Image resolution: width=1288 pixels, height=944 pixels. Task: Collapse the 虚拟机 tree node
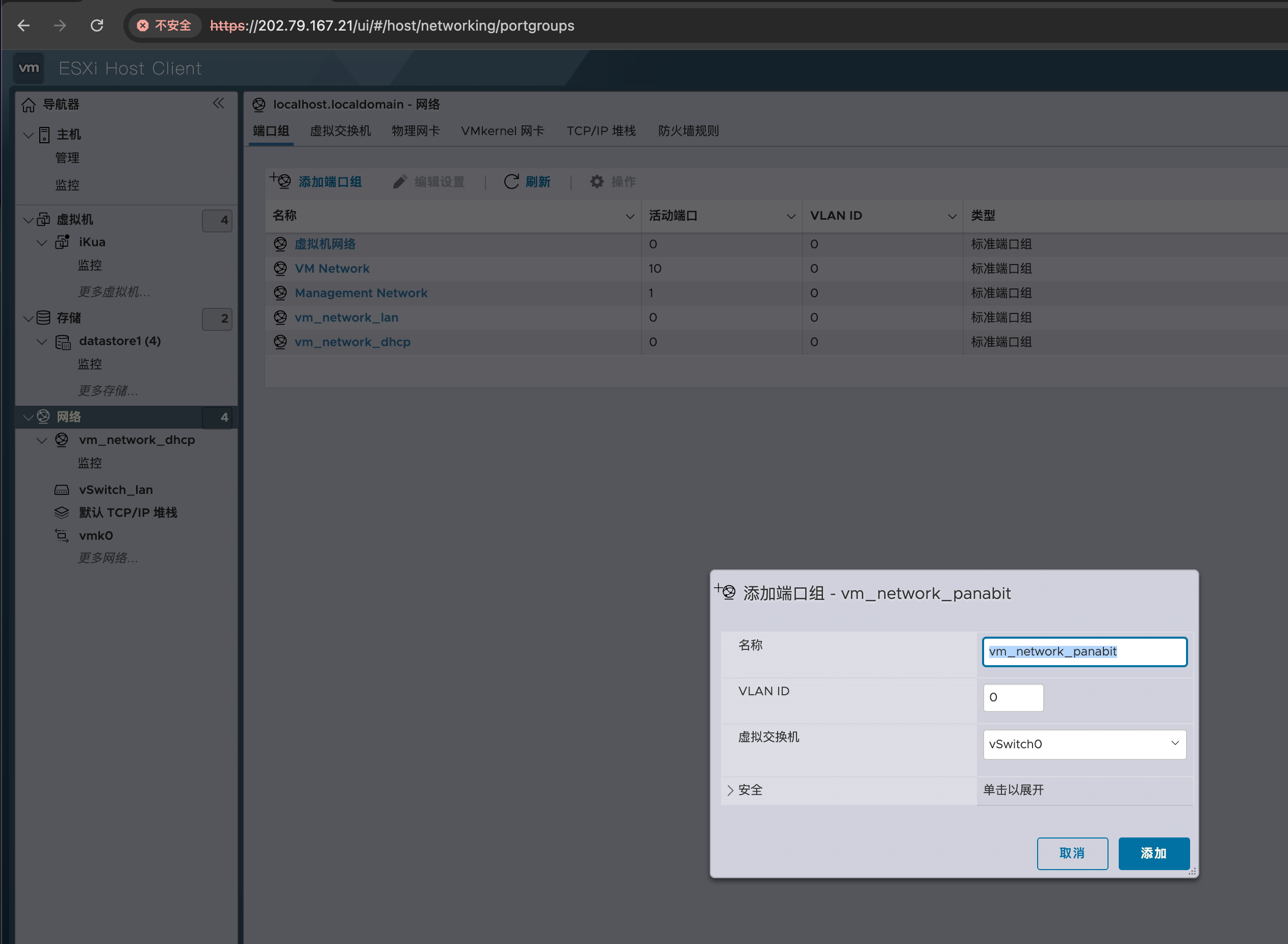pos(28,220)
